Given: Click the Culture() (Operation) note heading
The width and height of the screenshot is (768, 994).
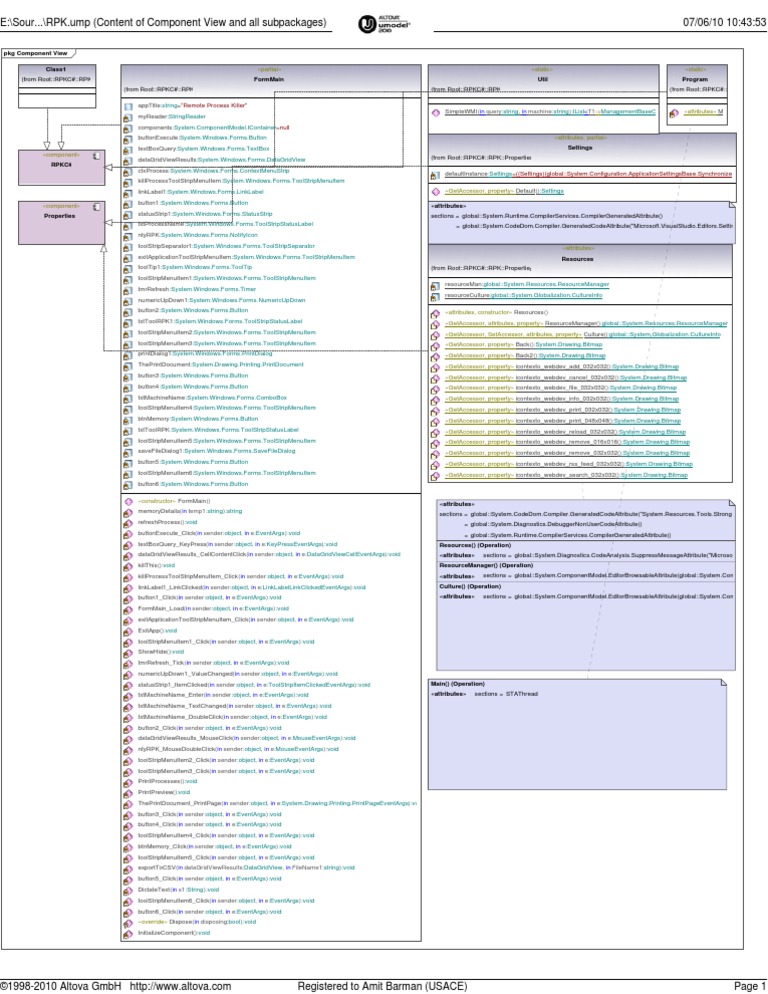Looking at the screenshot, I should point(470,586).
